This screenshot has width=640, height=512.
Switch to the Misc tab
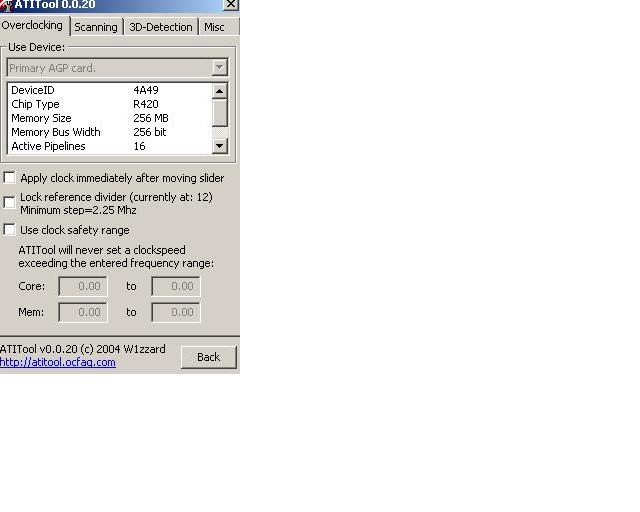(x=218, y=27)
